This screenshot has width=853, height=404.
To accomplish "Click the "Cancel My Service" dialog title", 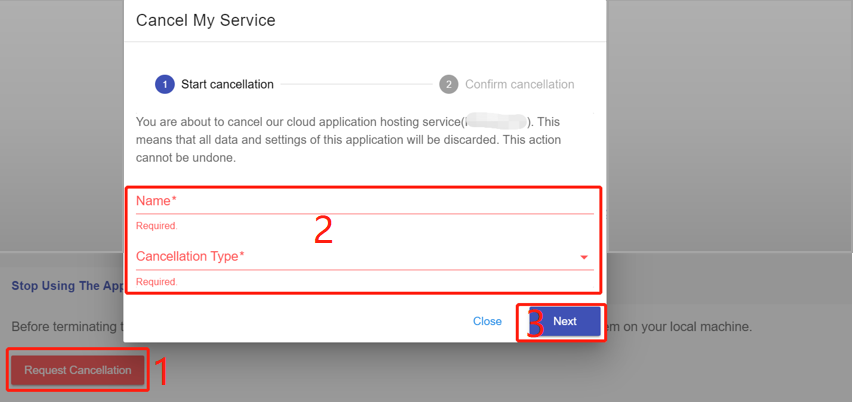I will (x=205, y=20).
